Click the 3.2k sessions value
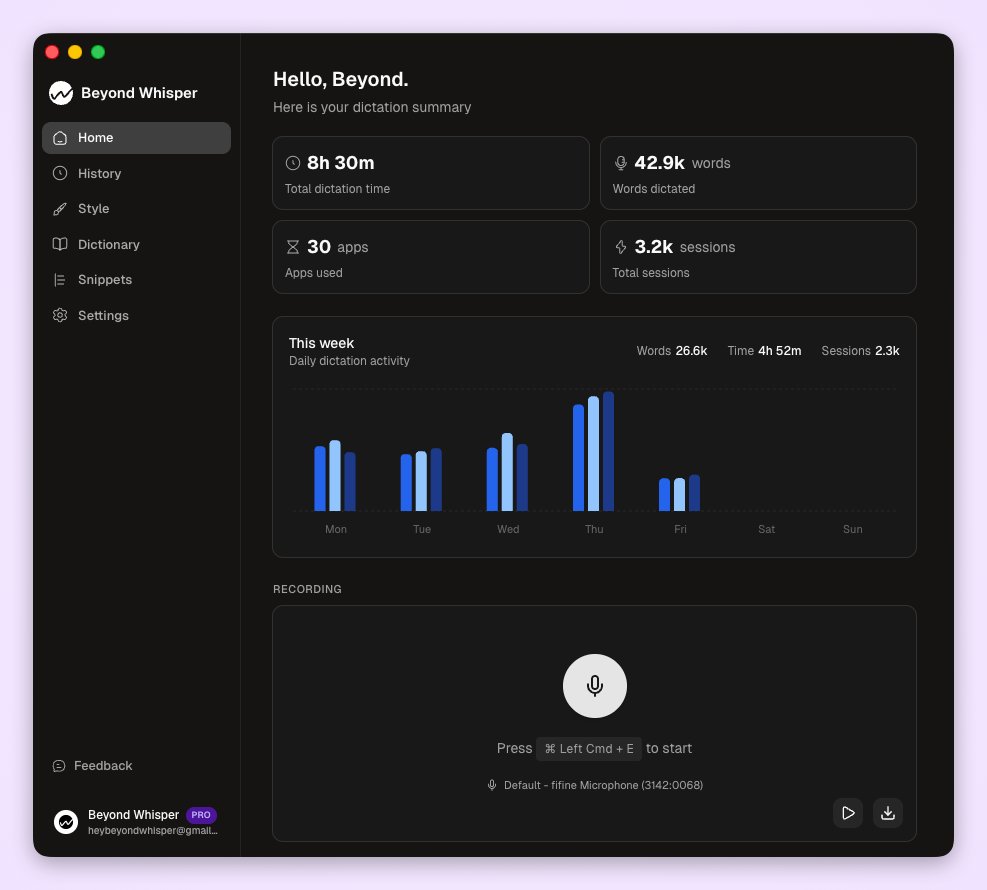The height and width of the screenshot is (890, 987). coord(653,247)
